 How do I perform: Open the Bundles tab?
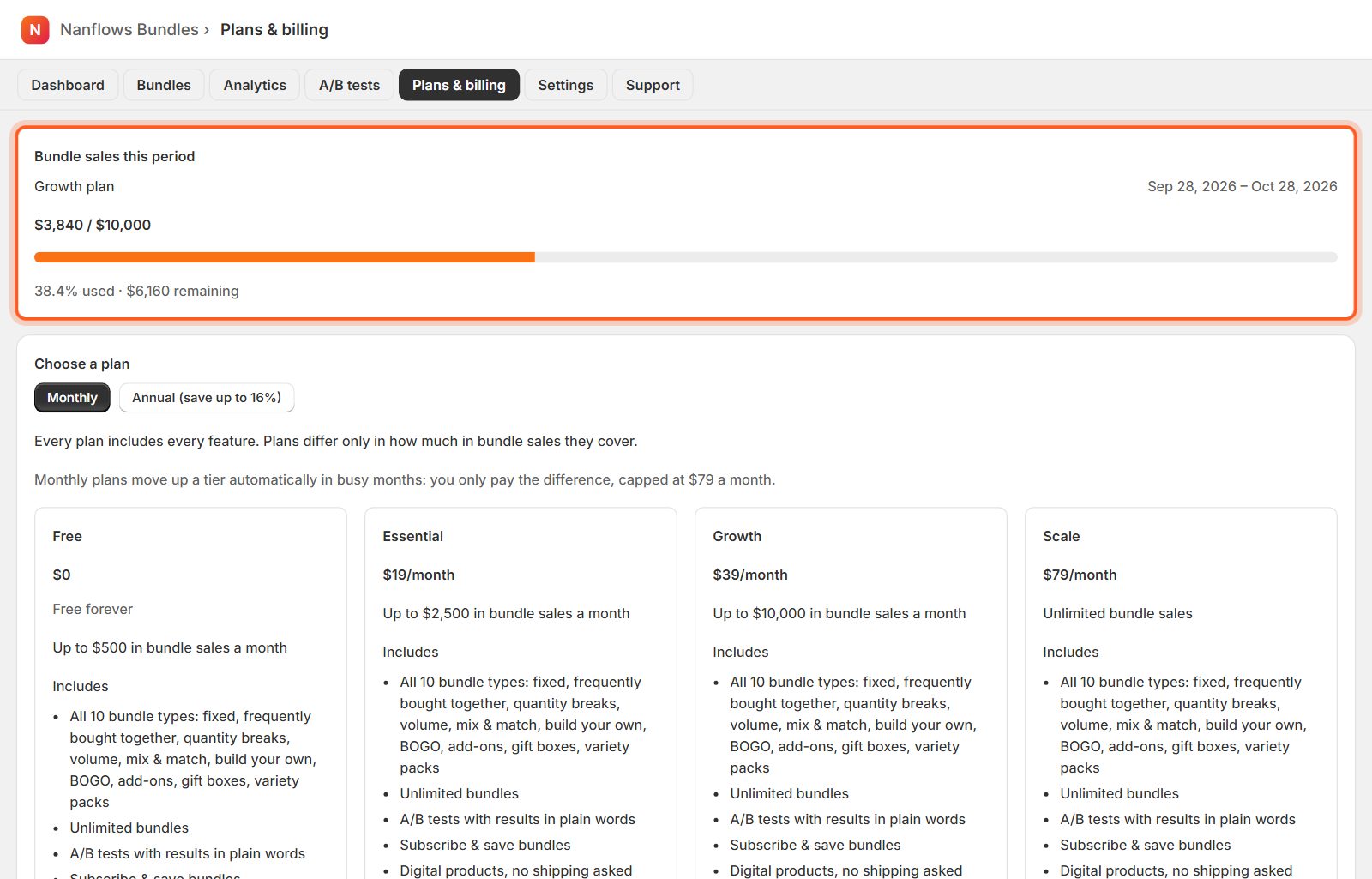tap(164, 85)
